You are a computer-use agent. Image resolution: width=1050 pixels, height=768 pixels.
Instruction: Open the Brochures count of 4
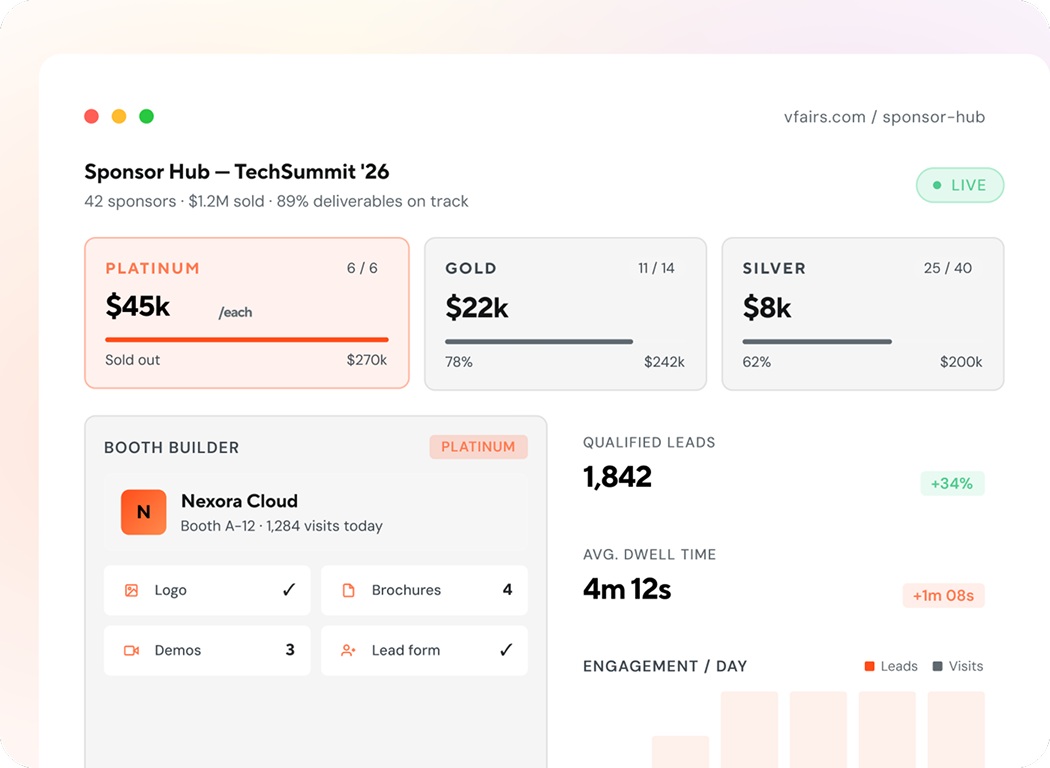[x=508, y=590]
